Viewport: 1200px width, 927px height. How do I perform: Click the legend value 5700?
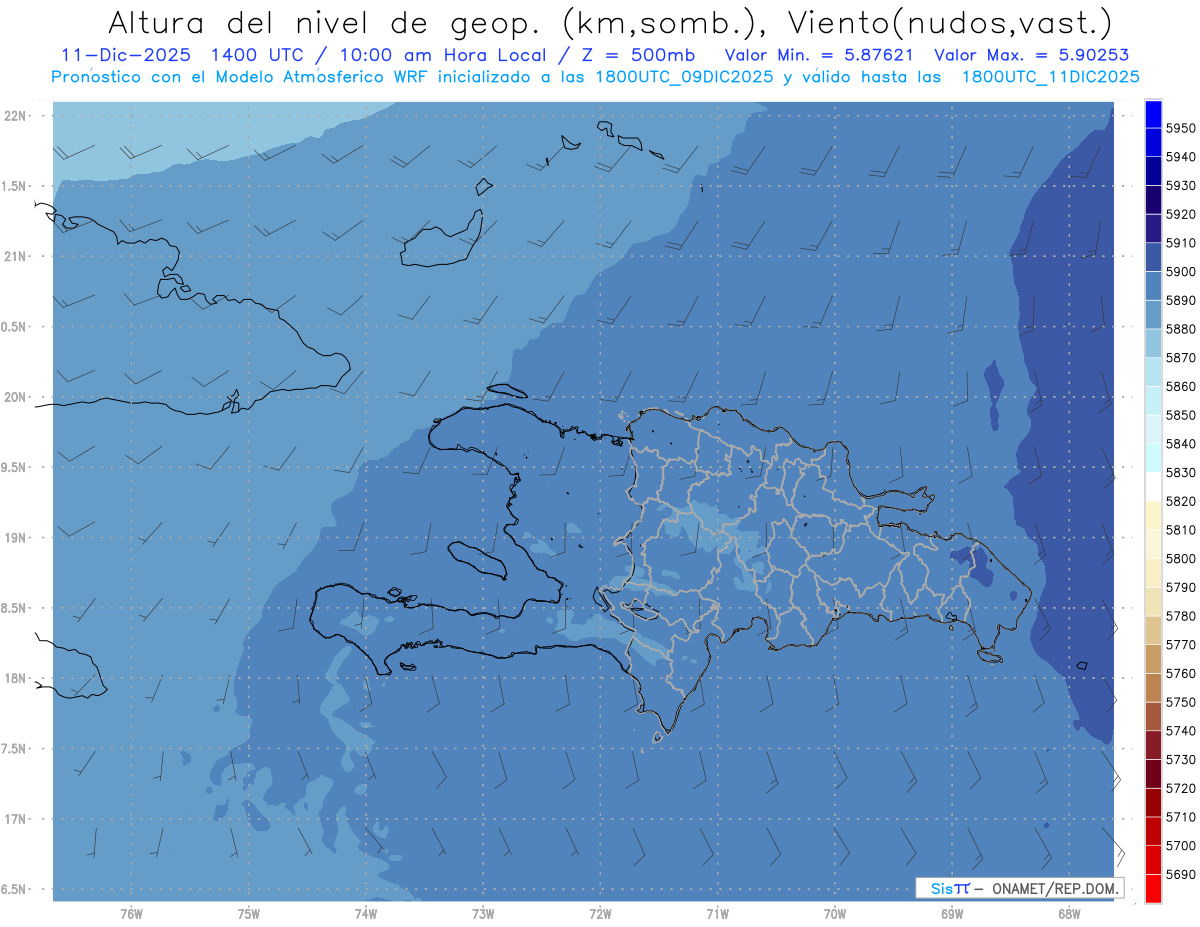tap(1181, 845)
